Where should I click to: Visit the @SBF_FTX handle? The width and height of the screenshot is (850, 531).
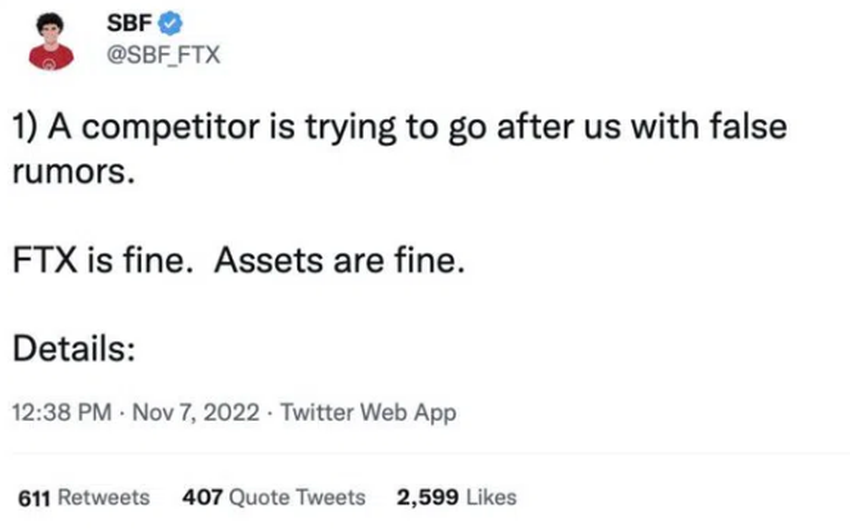coord(163,55)
